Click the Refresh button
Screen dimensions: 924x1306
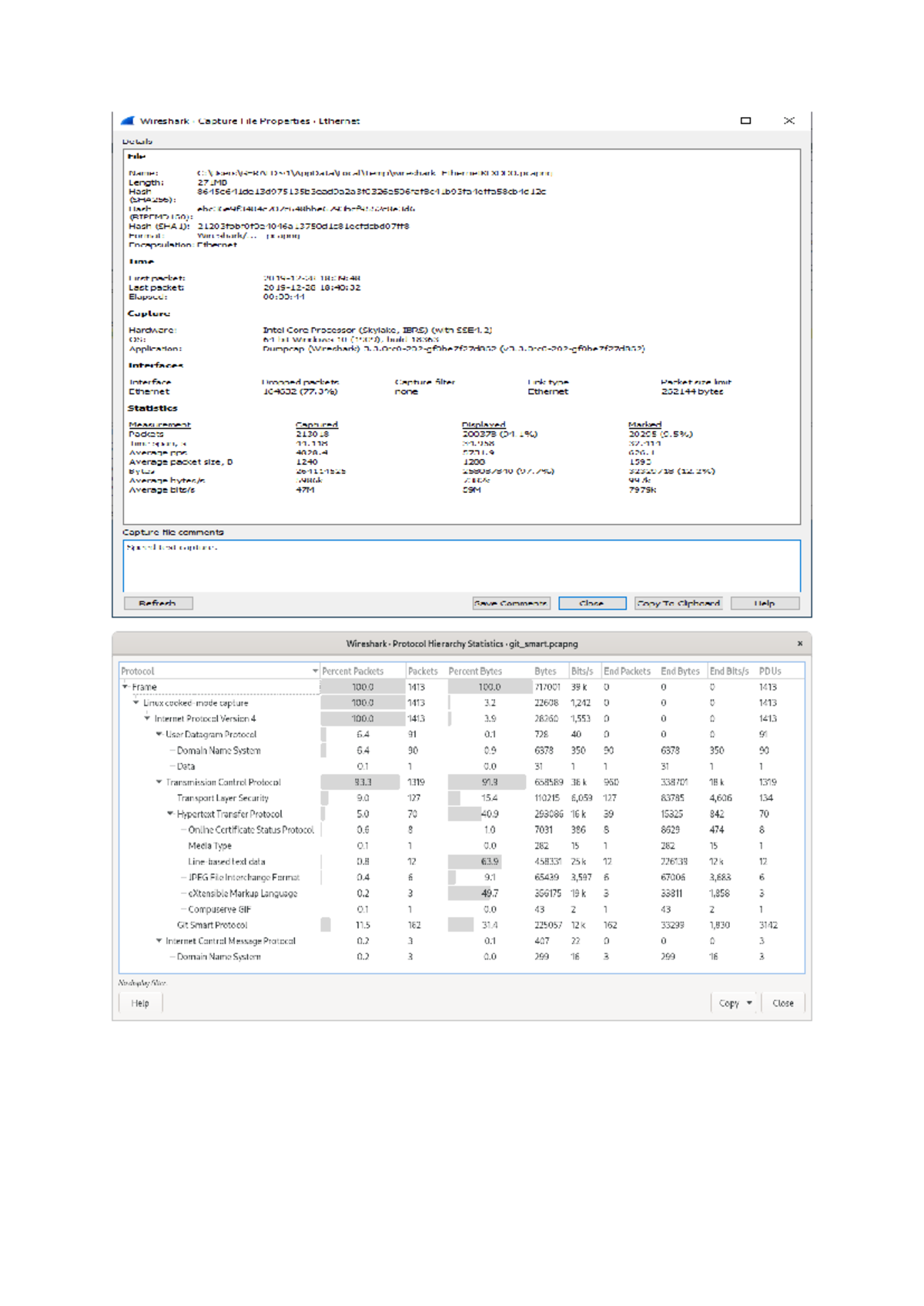158,603
